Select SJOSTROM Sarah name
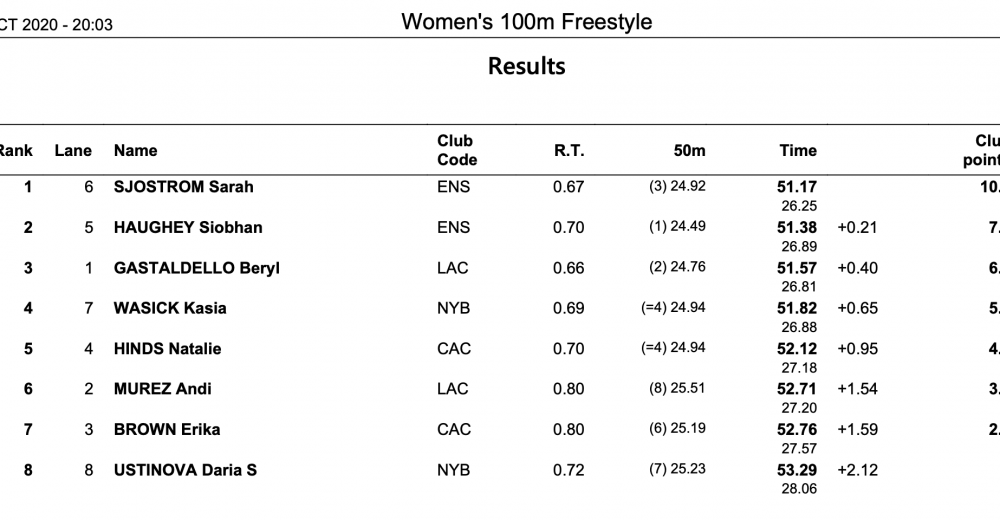Viewport: 1000px width, 520px height. tap(184, 187)
